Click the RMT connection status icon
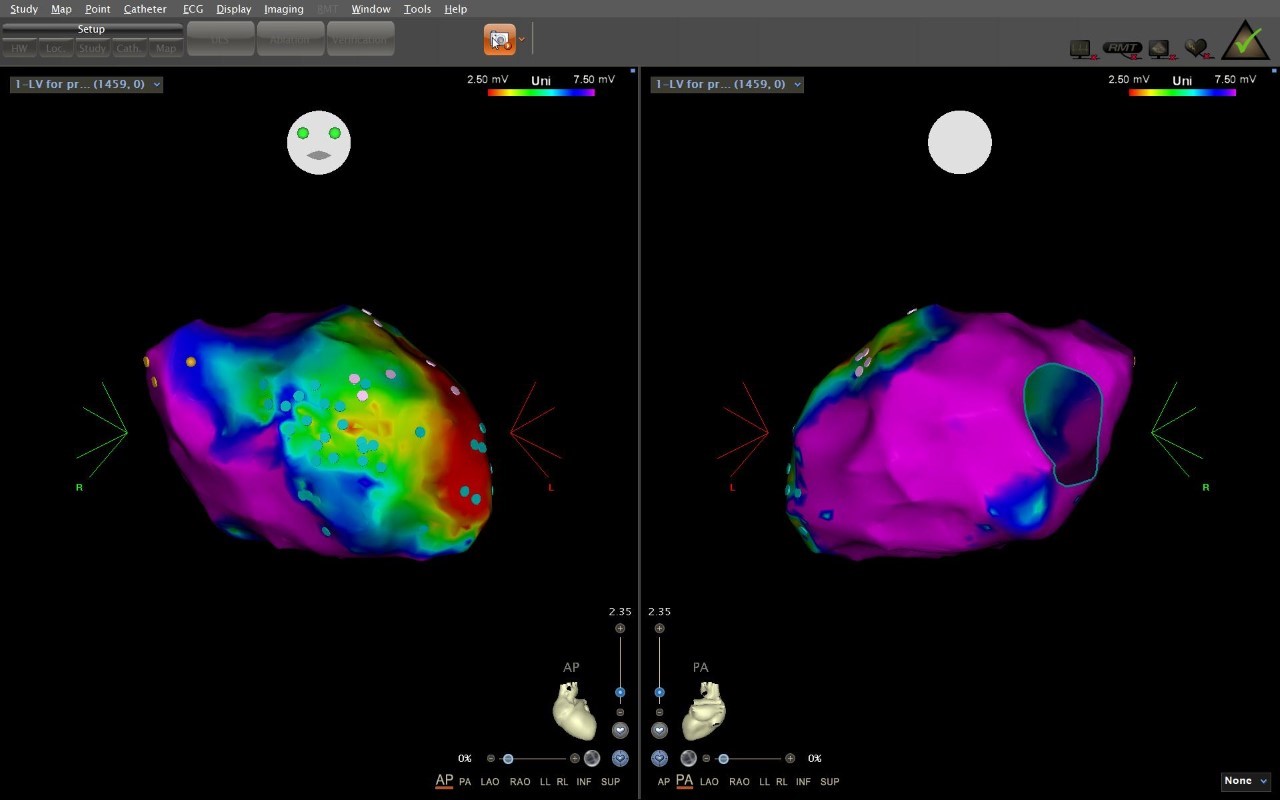This screenshot has height=800, width=1280. [1122, 48]
